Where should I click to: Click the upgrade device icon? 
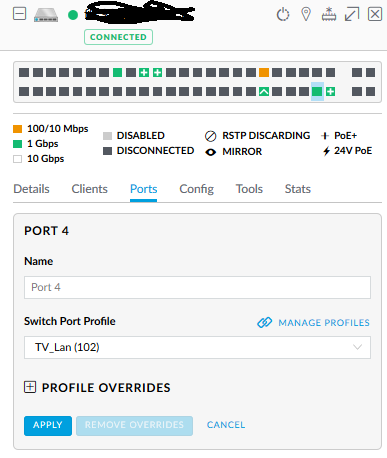tap(329, 14)
